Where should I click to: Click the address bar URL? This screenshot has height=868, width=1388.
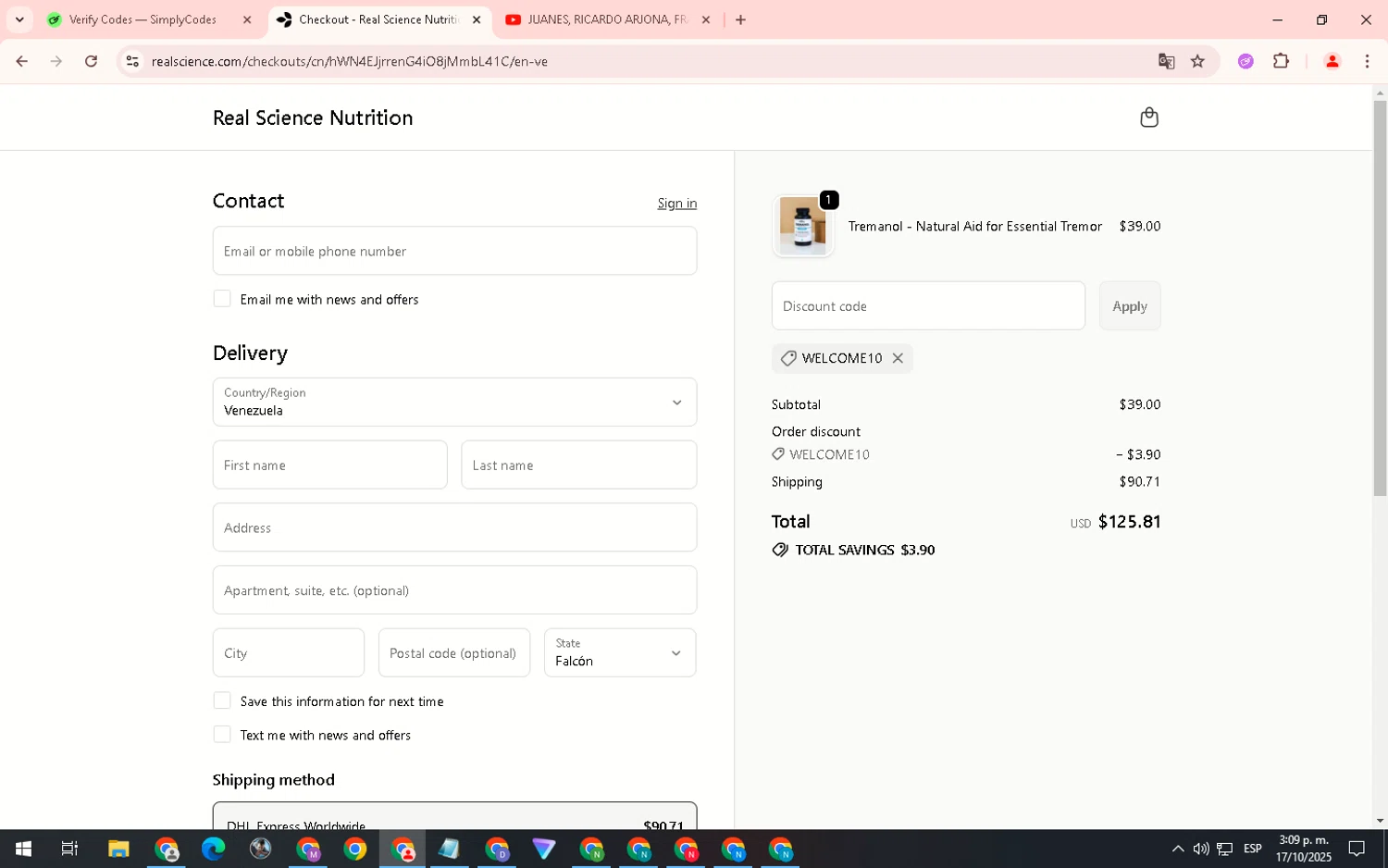pyautogui.click(x=350, y=61)
